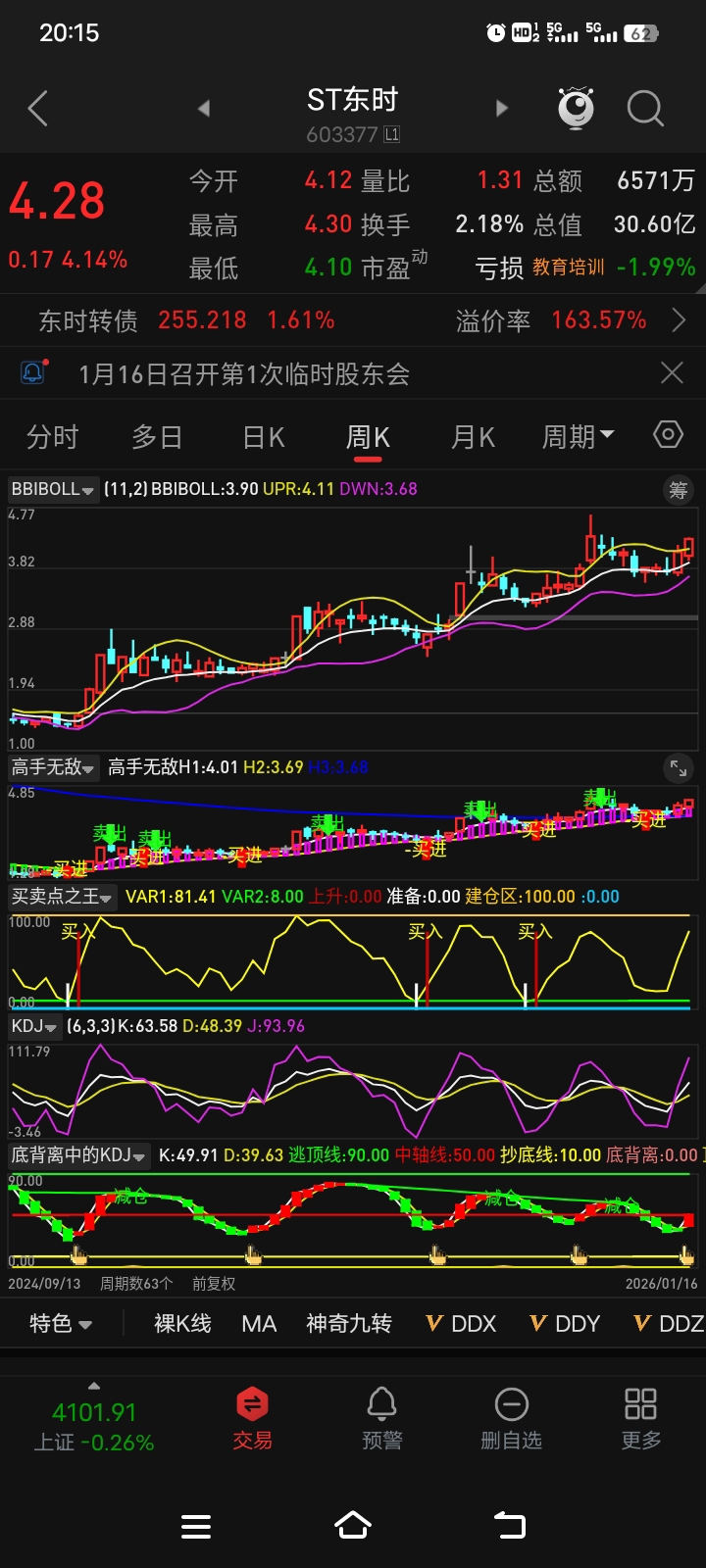Select the DDX indicator
706x1568 pixels.
(x=462, y=1324)
